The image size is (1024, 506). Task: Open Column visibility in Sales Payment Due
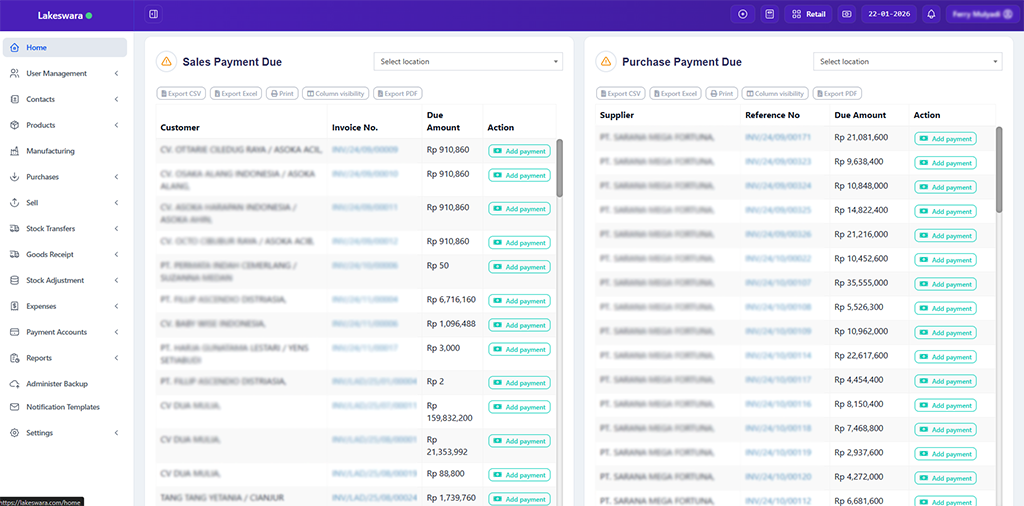coord(335,94)
